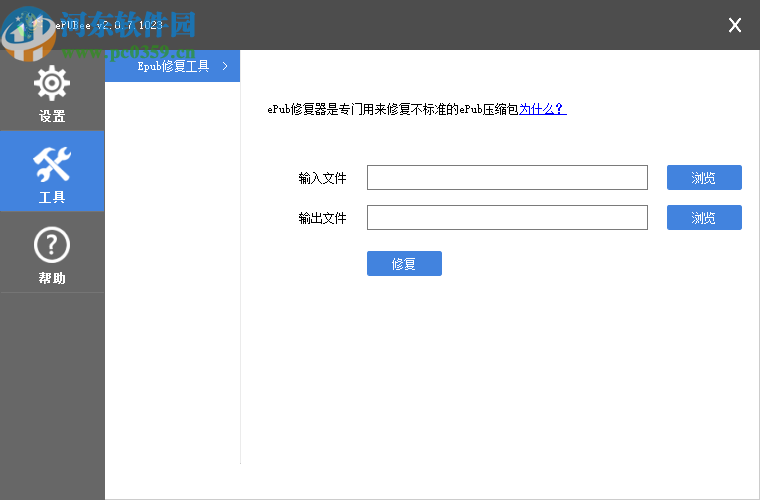Click 浏览 button next to 输入文件

click(704, 177)
